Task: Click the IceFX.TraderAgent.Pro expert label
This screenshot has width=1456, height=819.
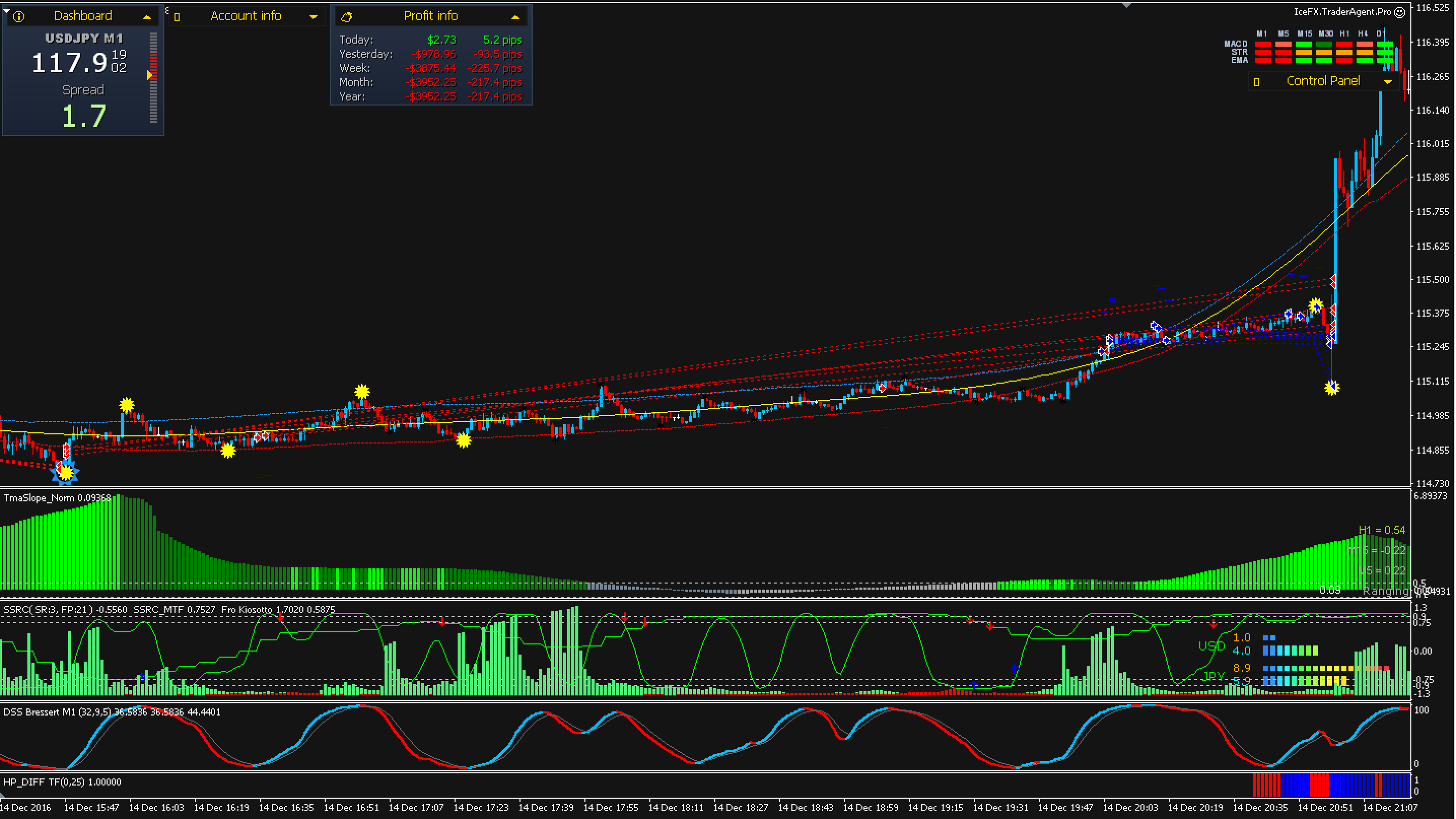Action: click(x=1342, y=12)
